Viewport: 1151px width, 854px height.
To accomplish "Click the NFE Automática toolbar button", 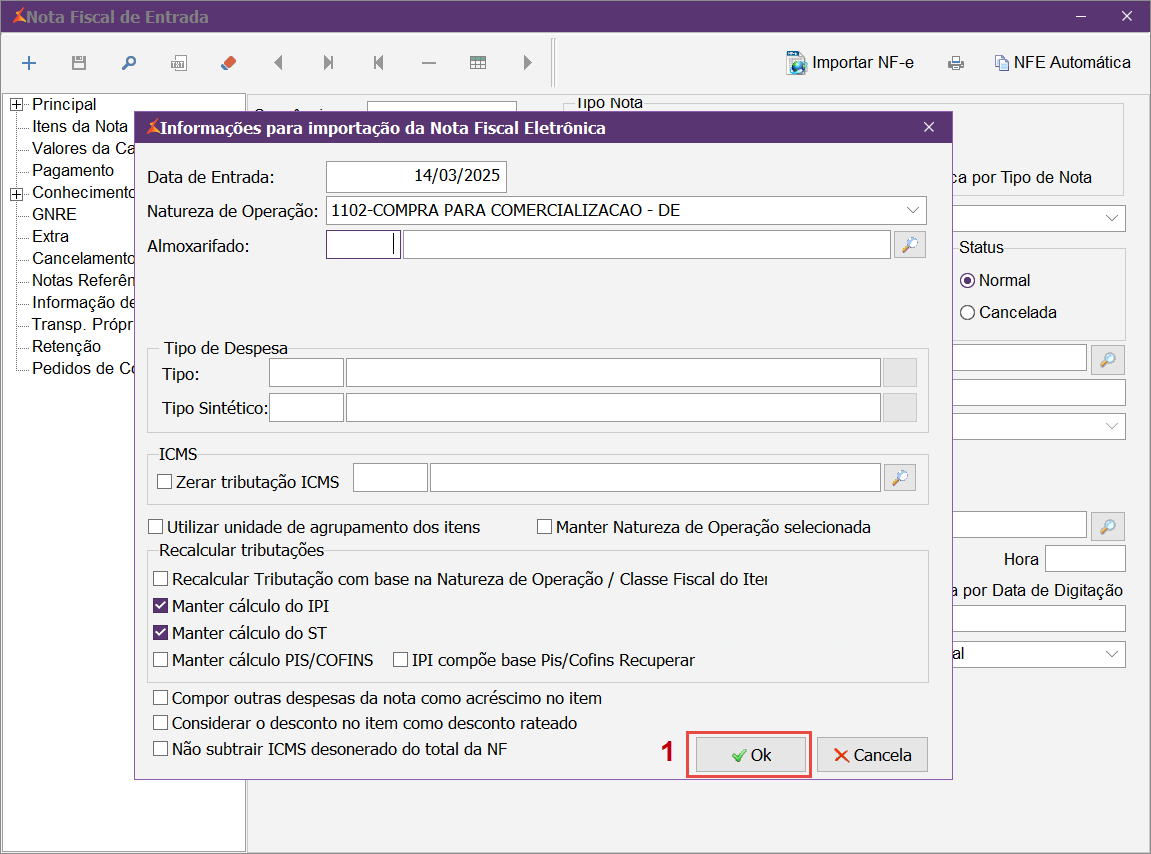I will pos(1062,63).
